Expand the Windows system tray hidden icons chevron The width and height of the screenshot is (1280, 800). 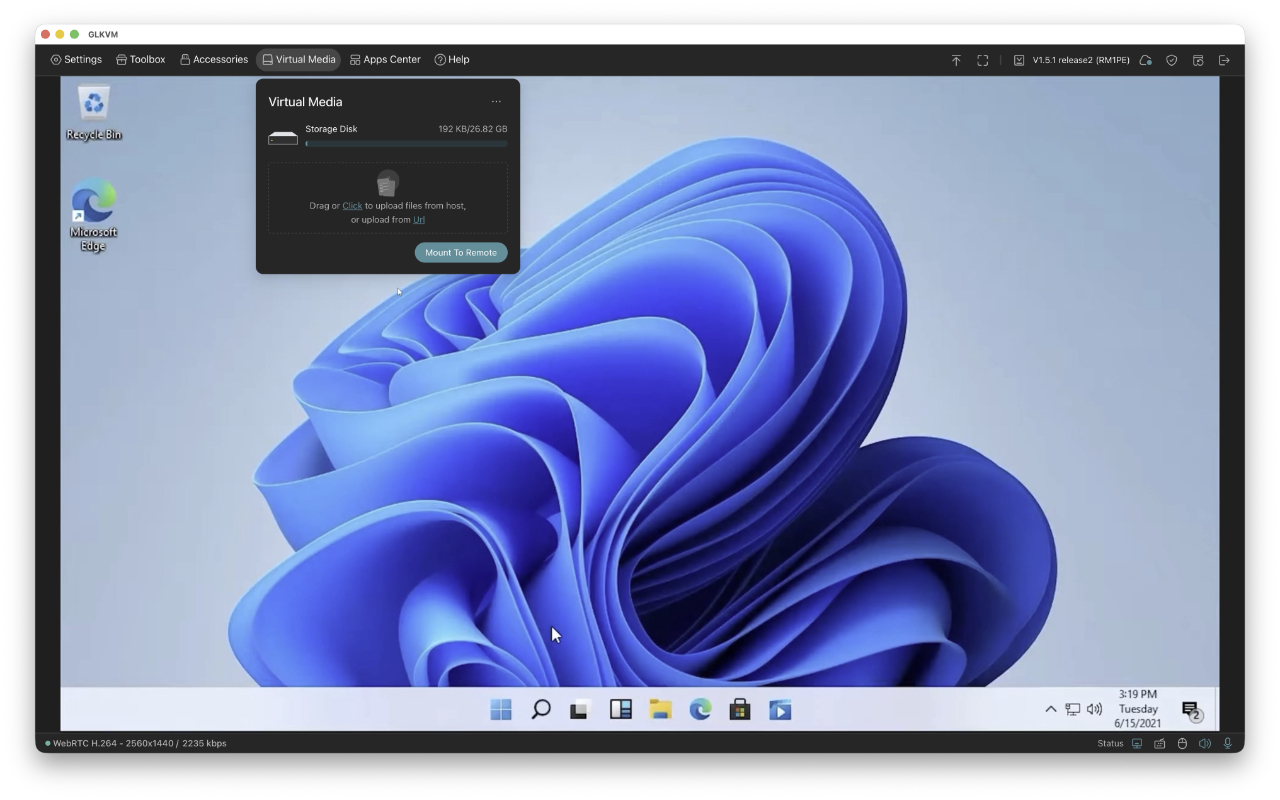pos(1050,709)
